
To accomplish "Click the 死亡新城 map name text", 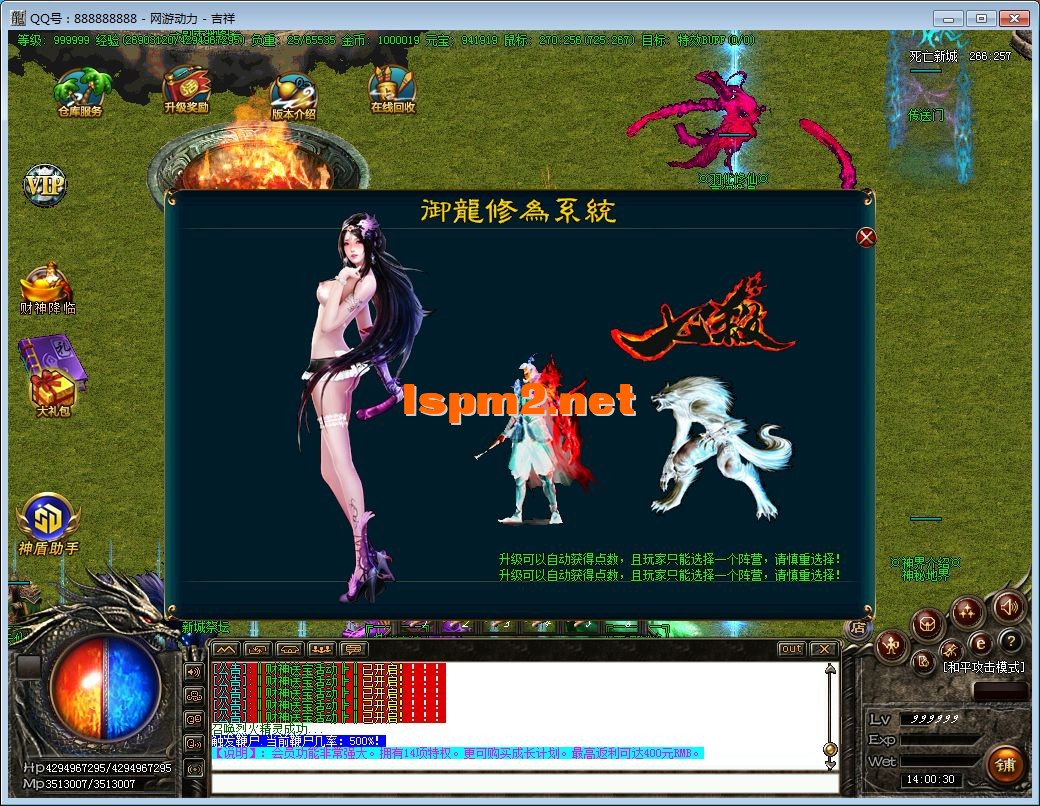I will (933, 56).
